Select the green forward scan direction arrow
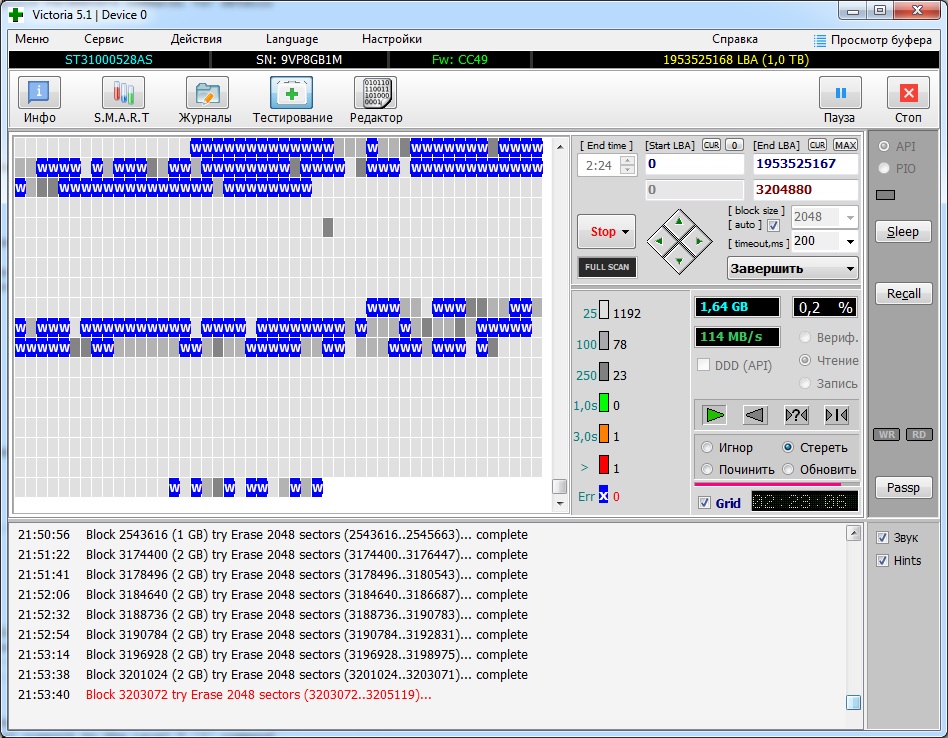This screenshot has height=738, width=948. [x=714, y=414]
